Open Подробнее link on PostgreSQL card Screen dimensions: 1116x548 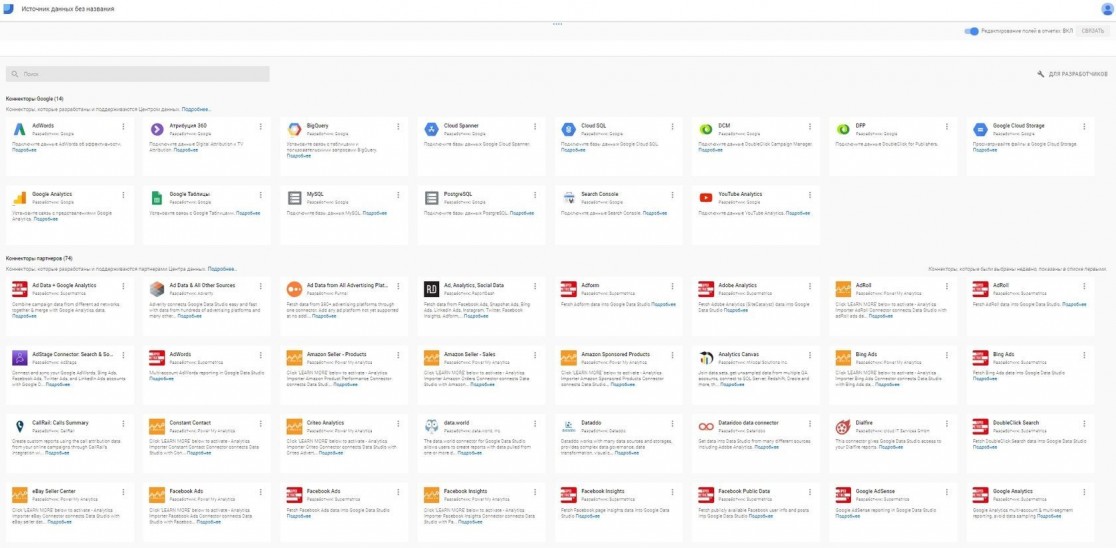(522, 213)
